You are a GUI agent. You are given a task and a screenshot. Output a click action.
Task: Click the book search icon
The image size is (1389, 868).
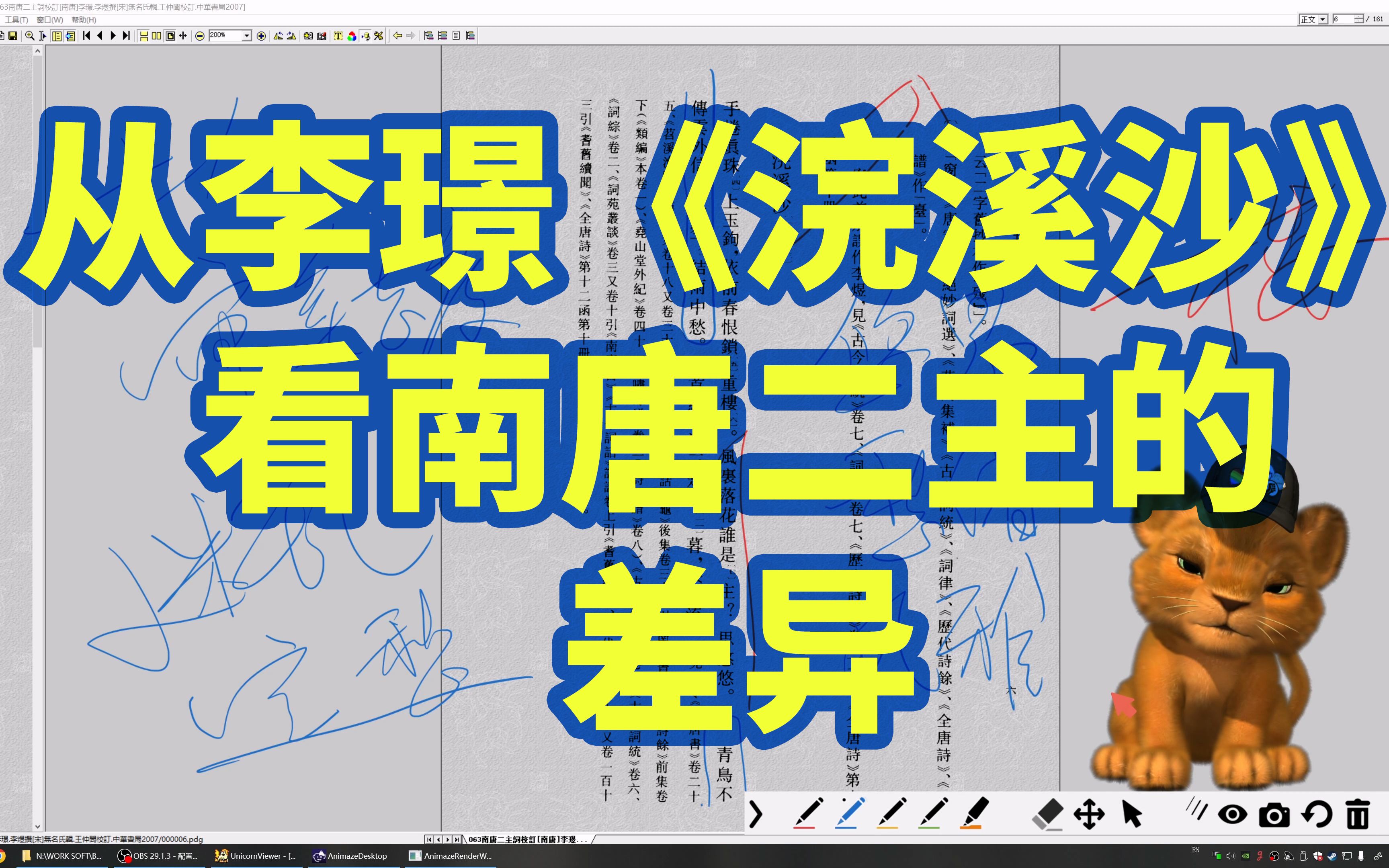(x=308, y=36)
